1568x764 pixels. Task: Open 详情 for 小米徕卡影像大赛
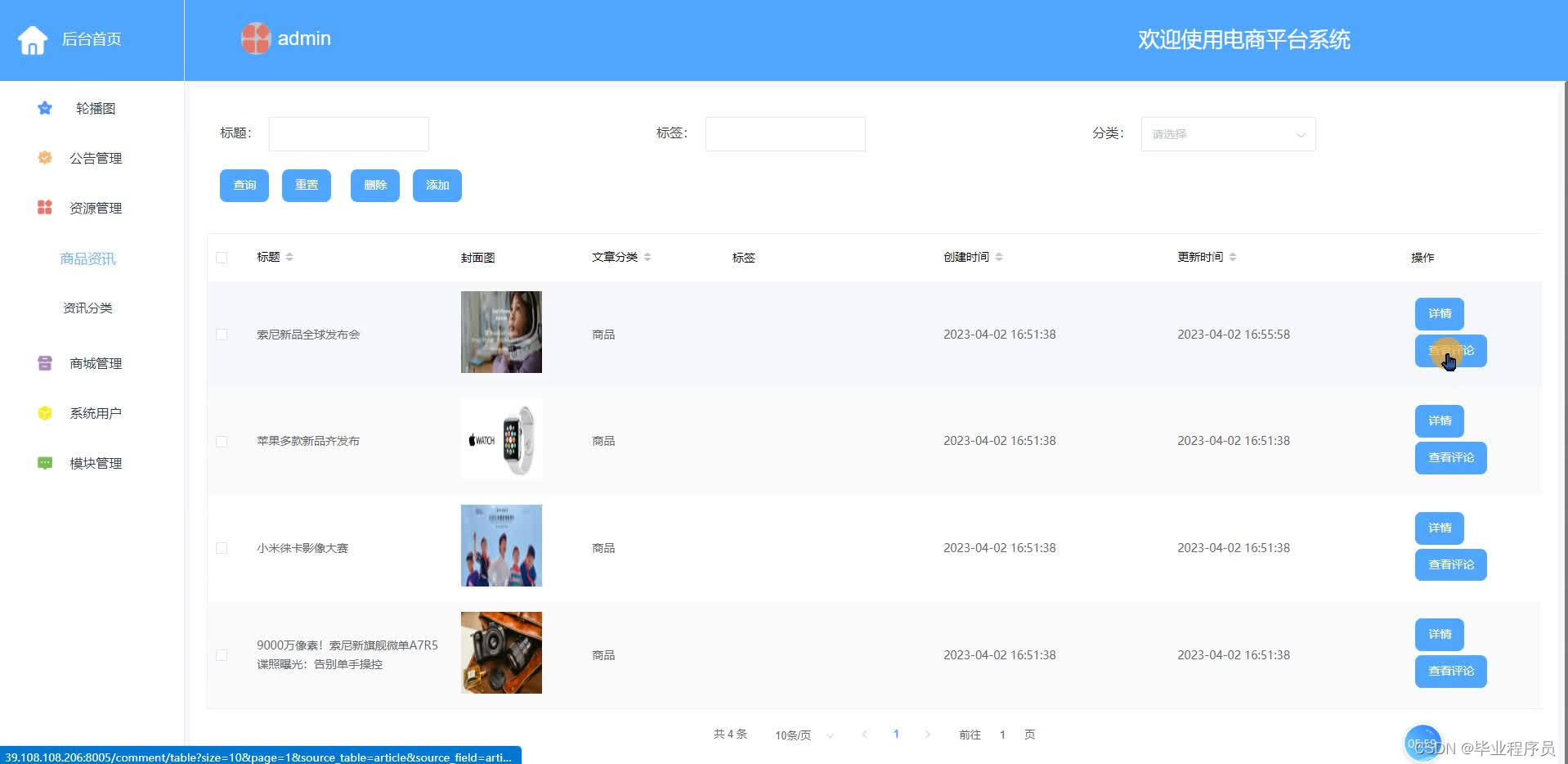coord(1440,528)
